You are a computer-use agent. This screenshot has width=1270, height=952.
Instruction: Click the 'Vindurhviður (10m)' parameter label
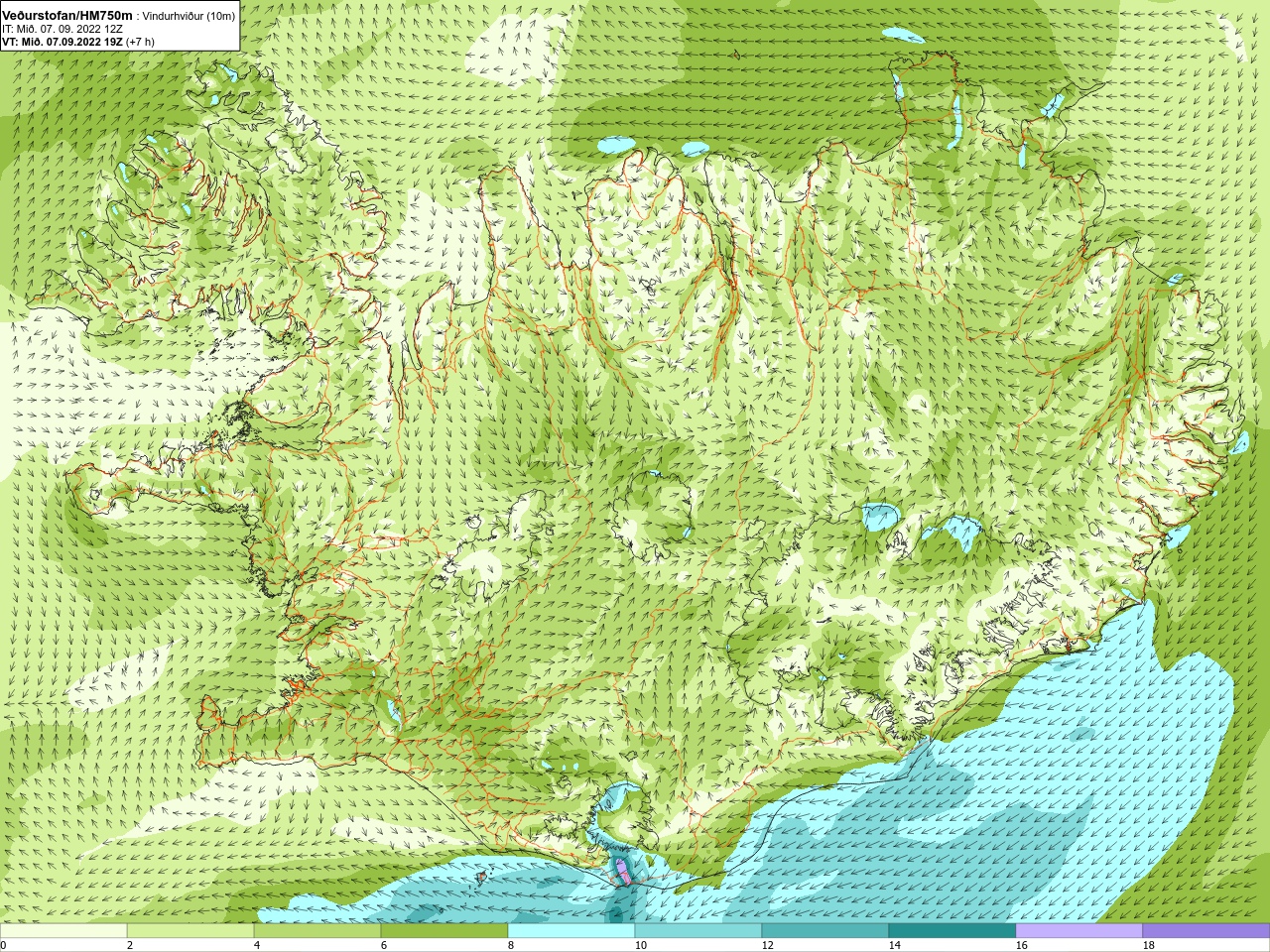(x=190, y=16)
